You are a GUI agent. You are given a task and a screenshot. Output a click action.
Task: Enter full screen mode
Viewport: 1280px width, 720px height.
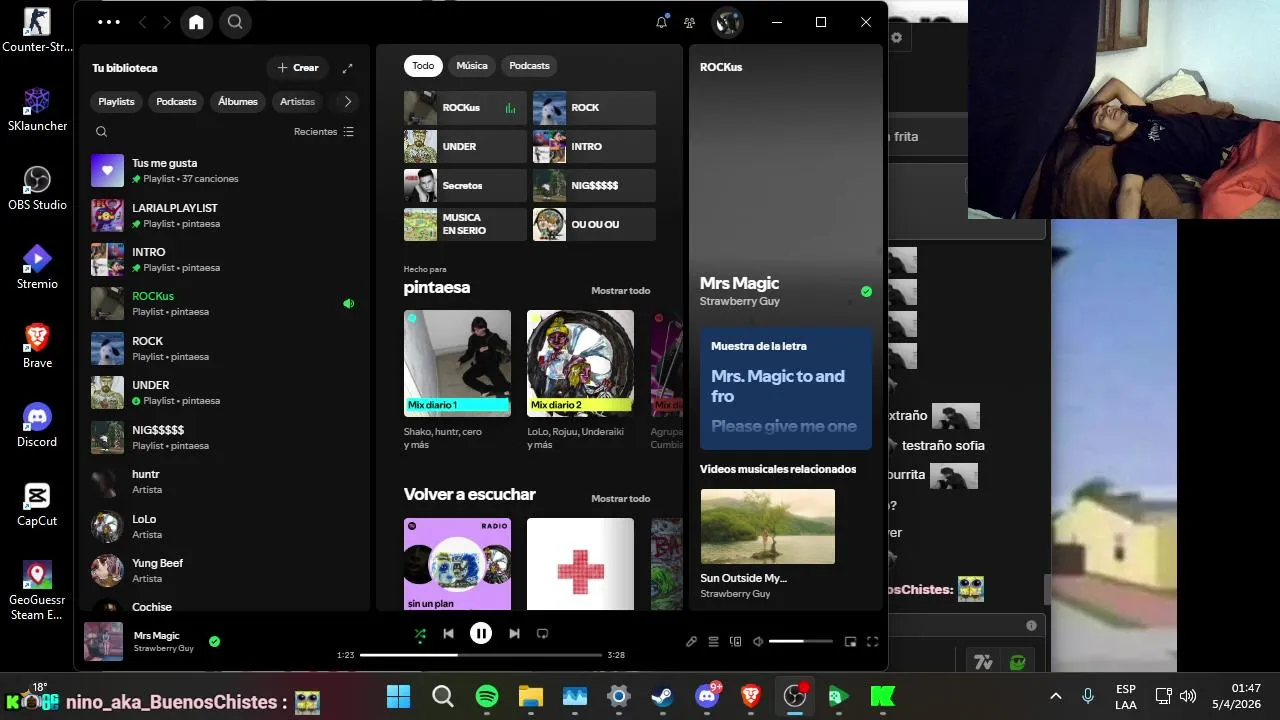pyautogui.click(x=872, y=642)
